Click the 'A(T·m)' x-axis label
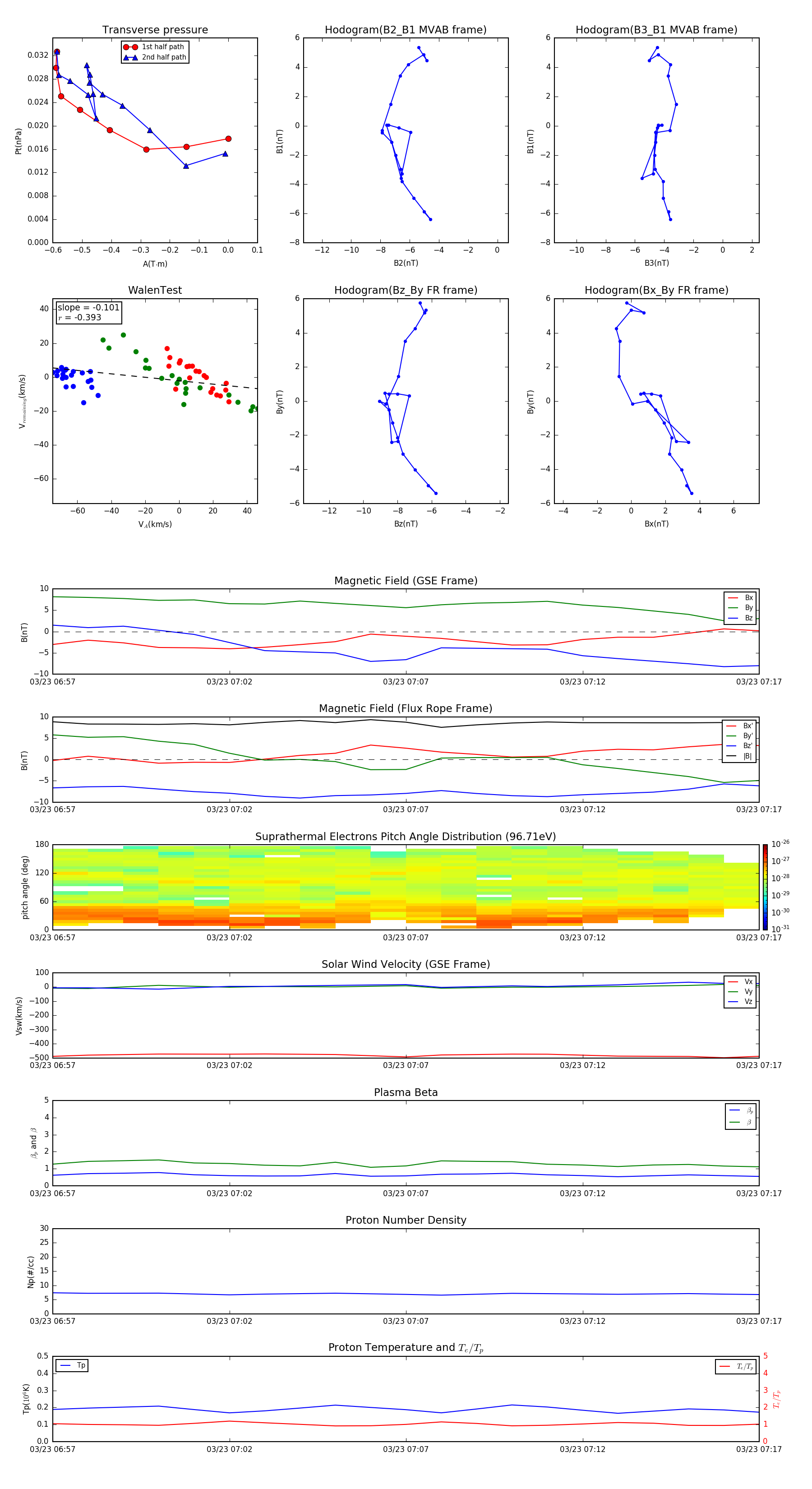The width and height of the screenshot is (812, 1489). pyautogui.click(x=155, y=264)
